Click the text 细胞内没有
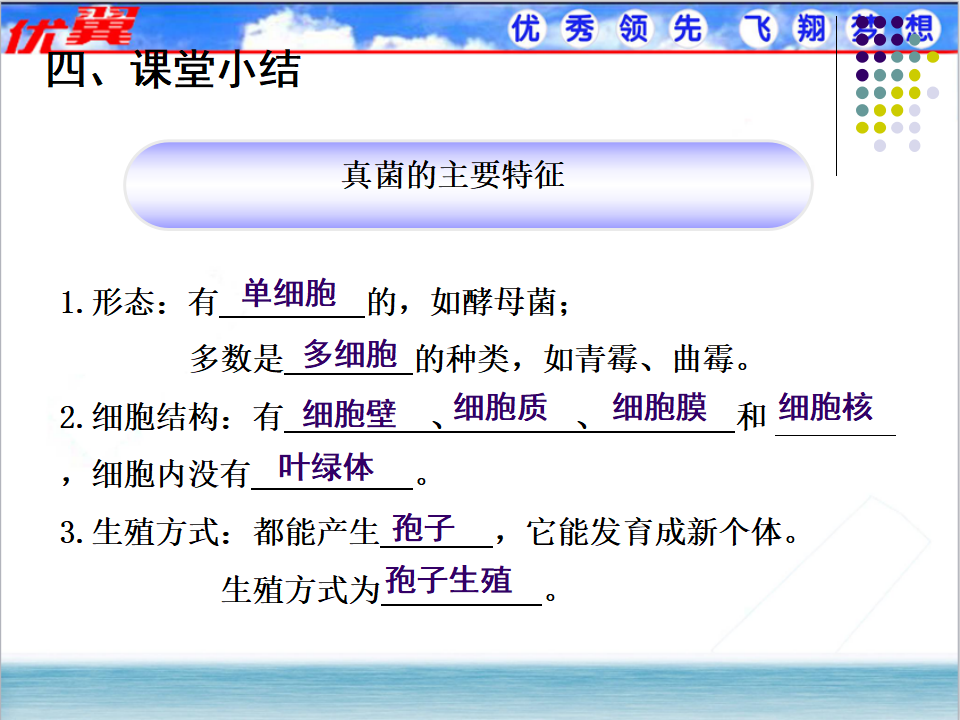The image size is (960, 720). click(x=170, y=474)
